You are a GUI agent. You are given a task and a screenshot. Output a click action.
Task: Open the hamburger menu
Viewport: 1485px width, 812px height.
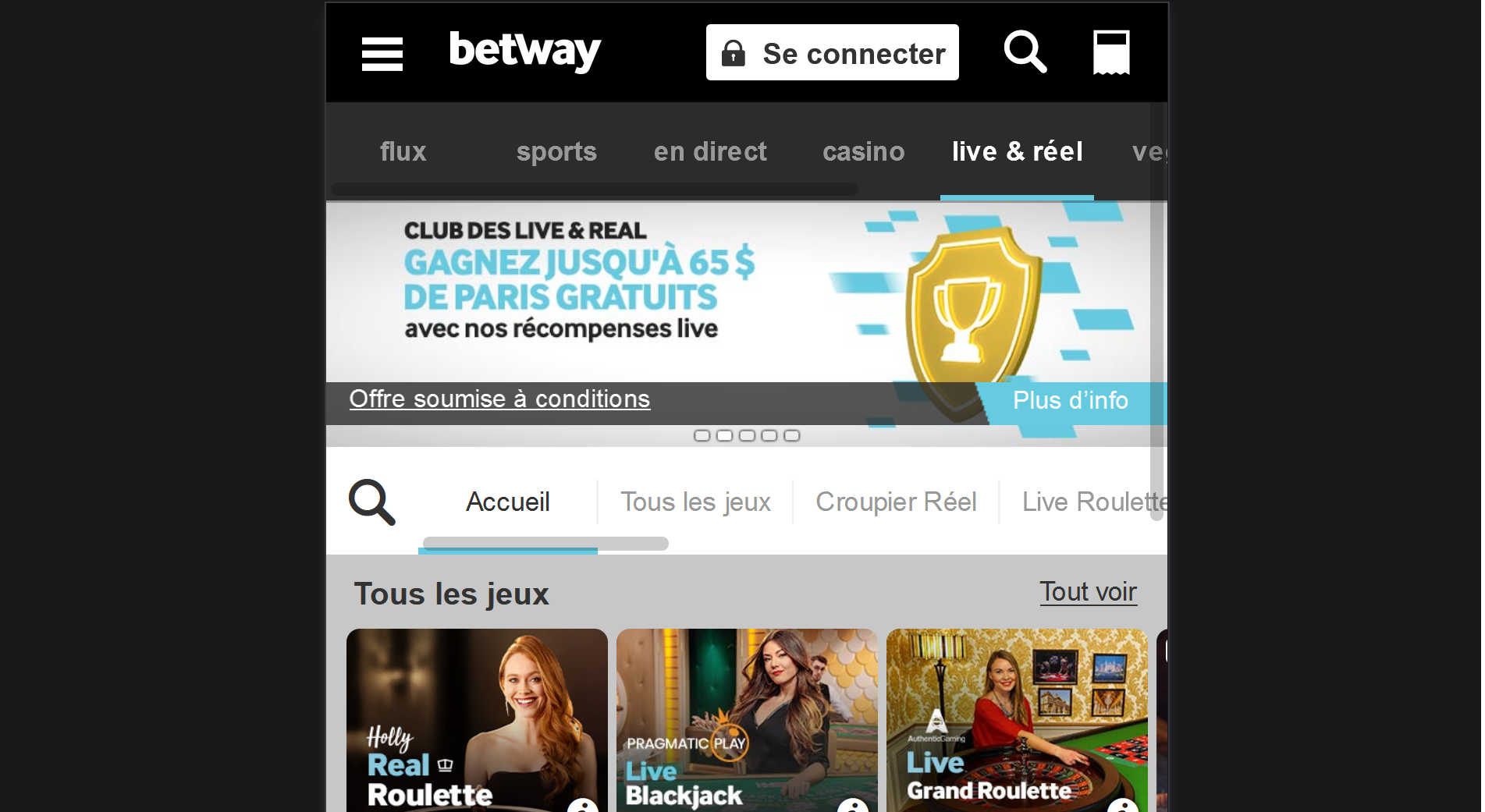tap(382, 54)
